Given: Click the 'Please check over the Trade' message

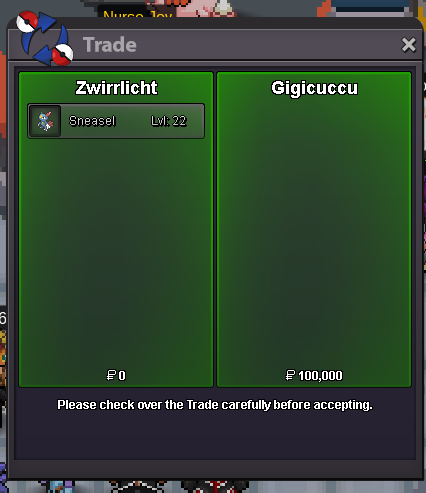Looking at the screenshot, I should click(x=215, y=405).
